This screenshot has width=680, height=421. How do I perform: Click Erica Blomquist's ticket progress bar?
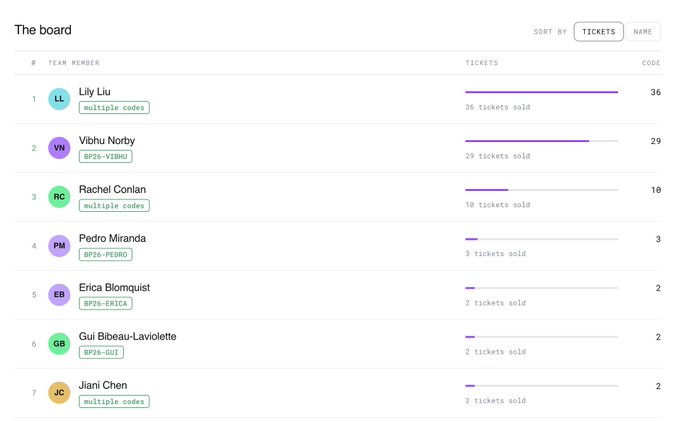[541, 288]
